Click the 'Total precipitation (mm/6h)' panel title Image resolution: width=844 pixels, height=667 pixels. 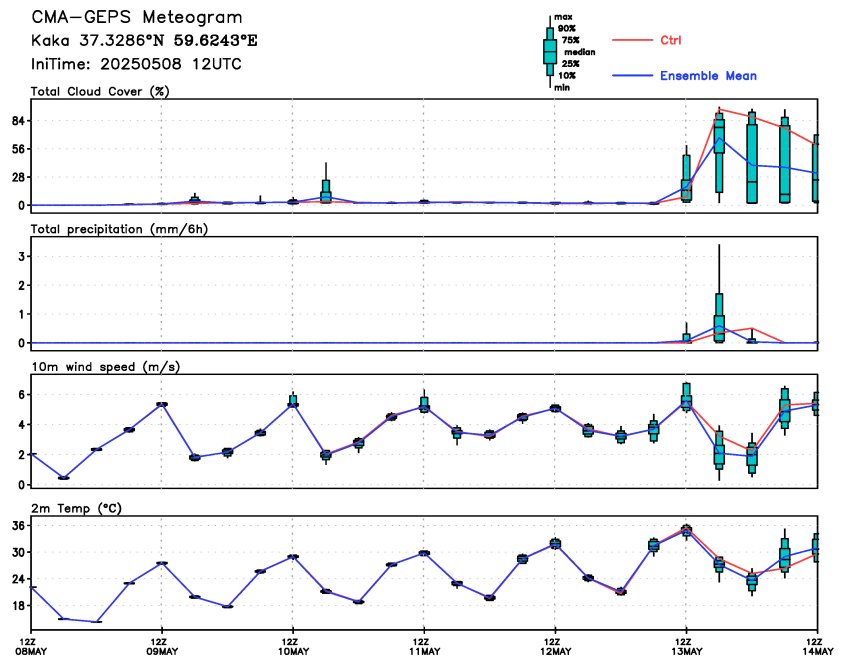[119, 229]
